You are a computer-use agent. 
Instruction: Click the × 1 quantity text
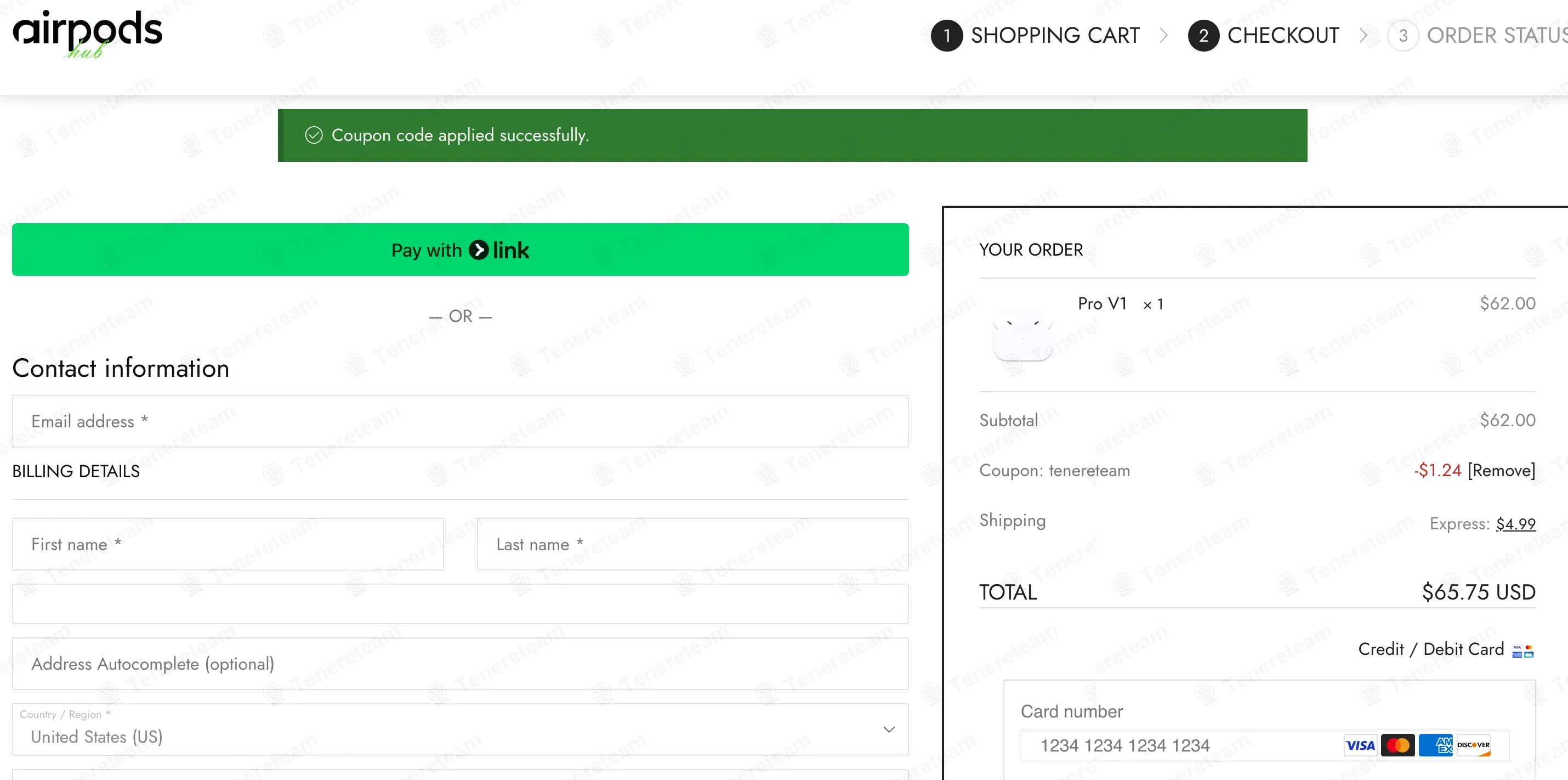[1154, 304]
